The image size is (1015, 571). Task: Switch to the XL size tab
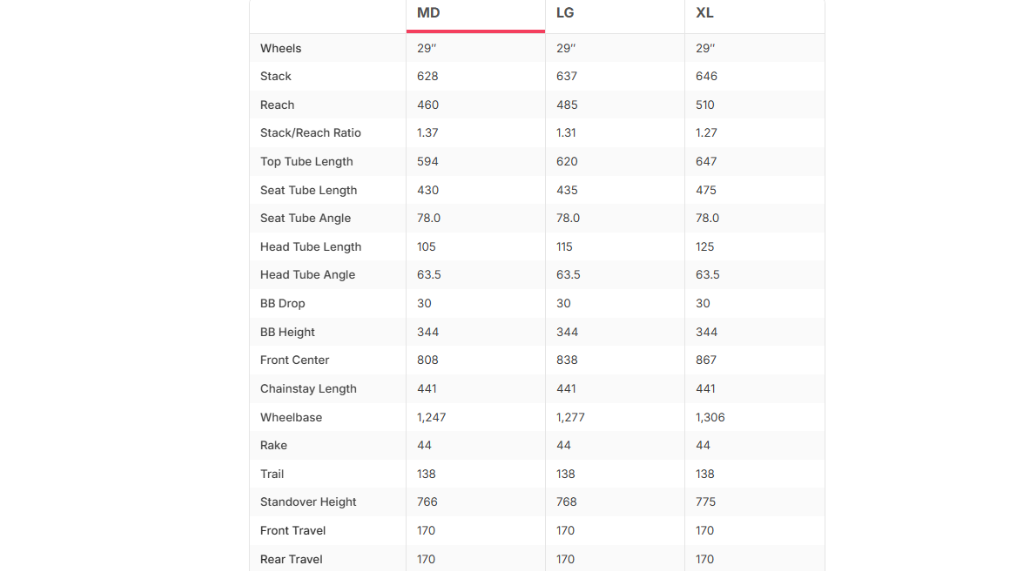point(754,14)
